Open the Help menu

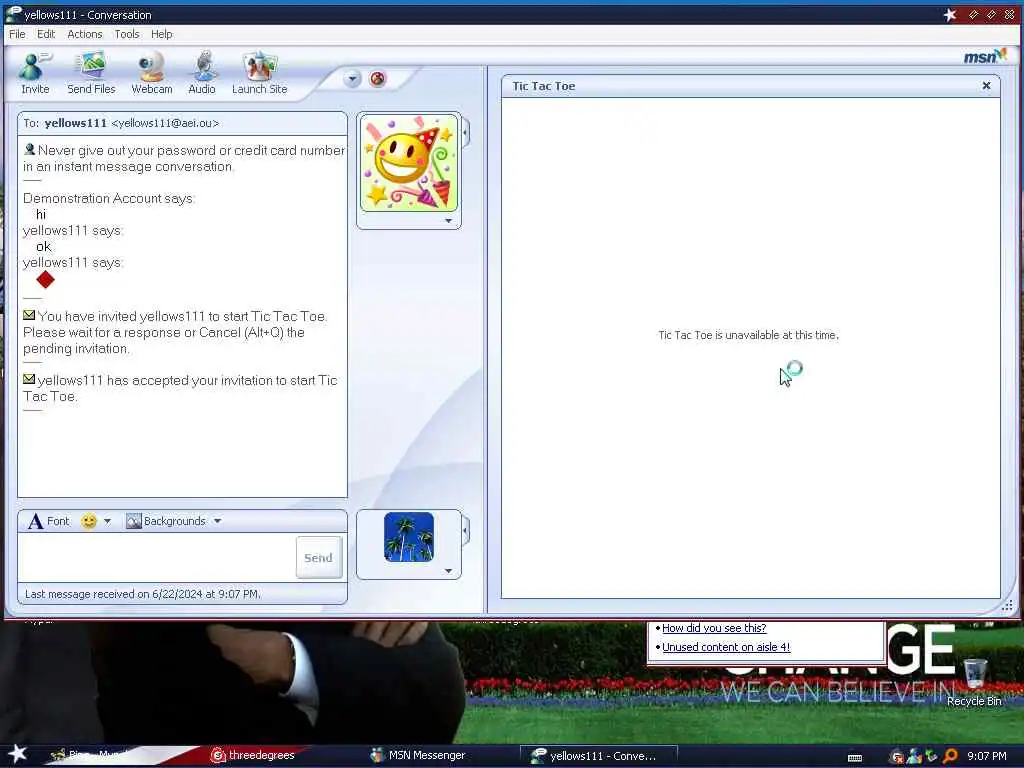pyautogui.click(x=161, y=34)
